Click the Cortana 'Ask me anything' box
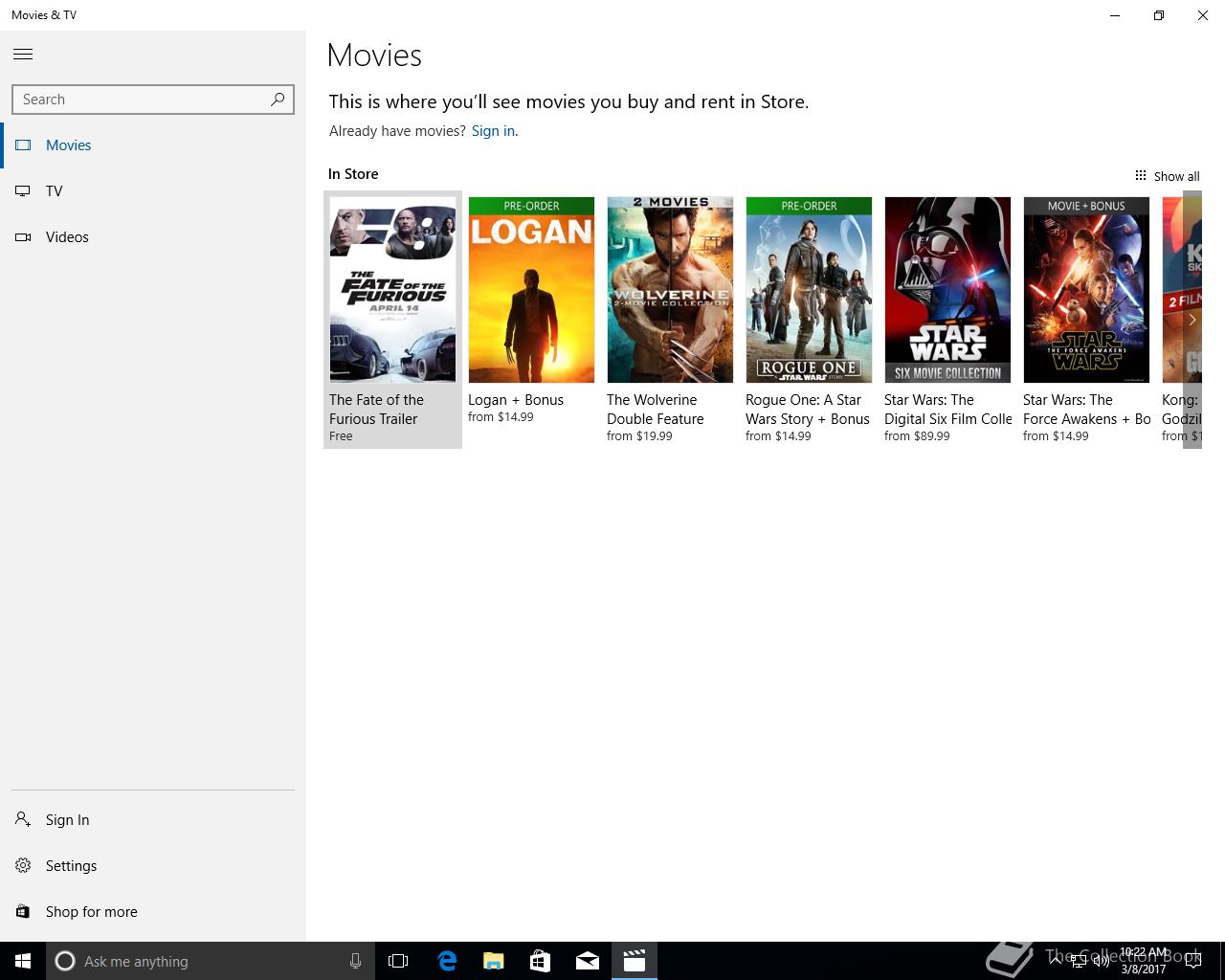 [209, 961]
